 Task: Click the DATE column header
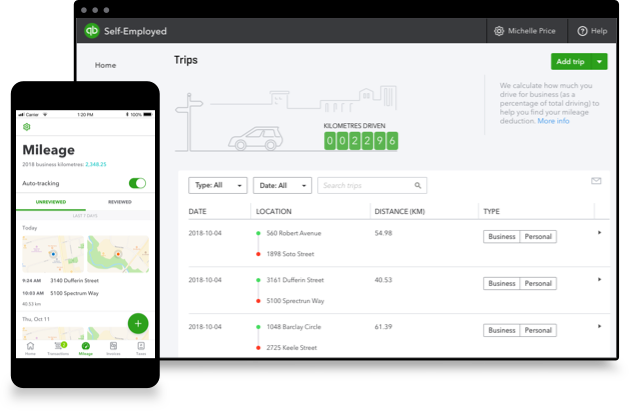[x=197, y=211]
